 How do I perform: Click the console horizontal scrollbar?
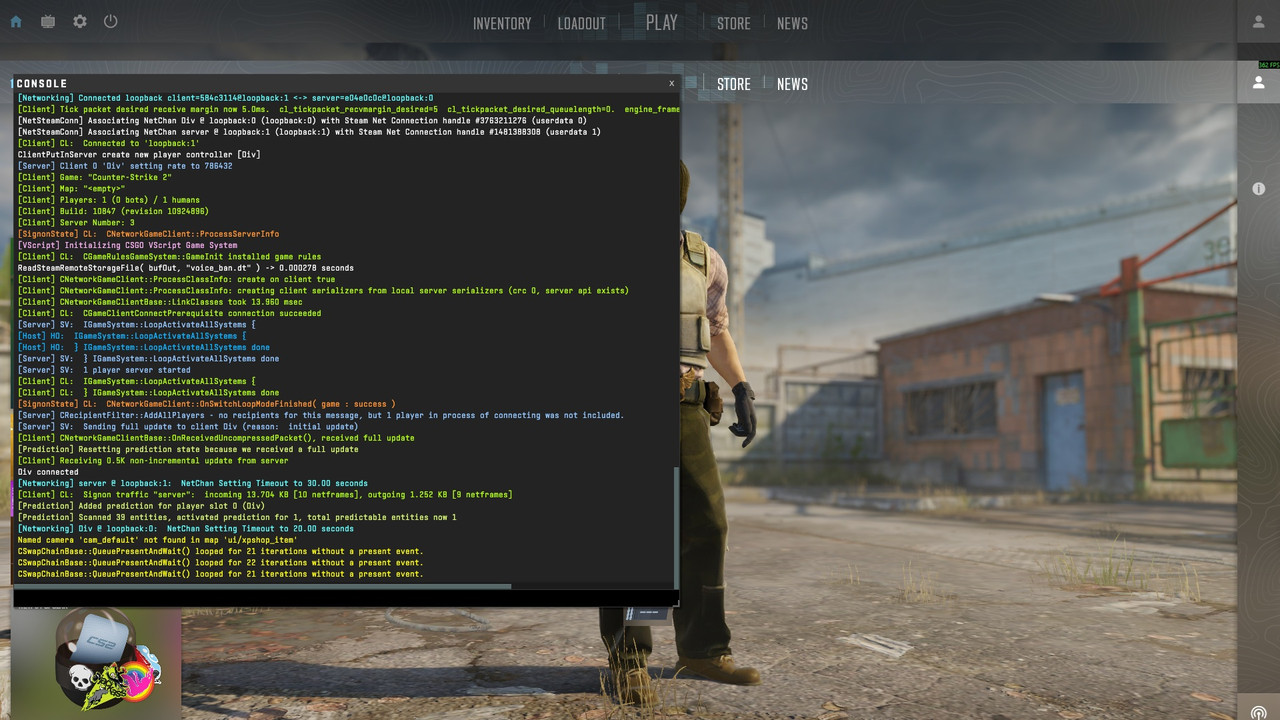(264, 586)
